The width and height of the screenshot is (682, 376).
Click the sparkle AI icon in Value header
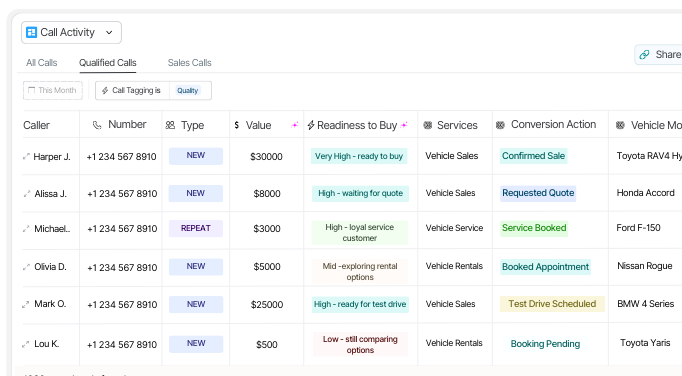[294, 125]
